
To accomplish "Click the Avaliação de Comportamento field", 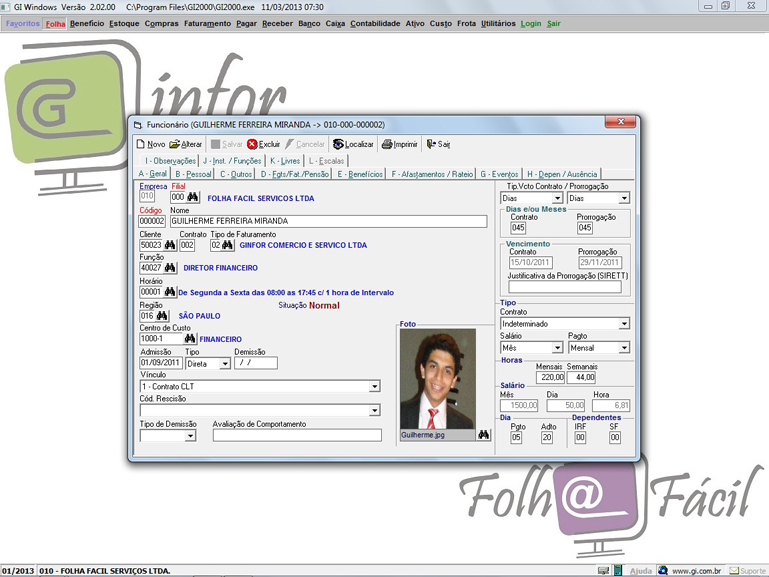I will (297, 435).
